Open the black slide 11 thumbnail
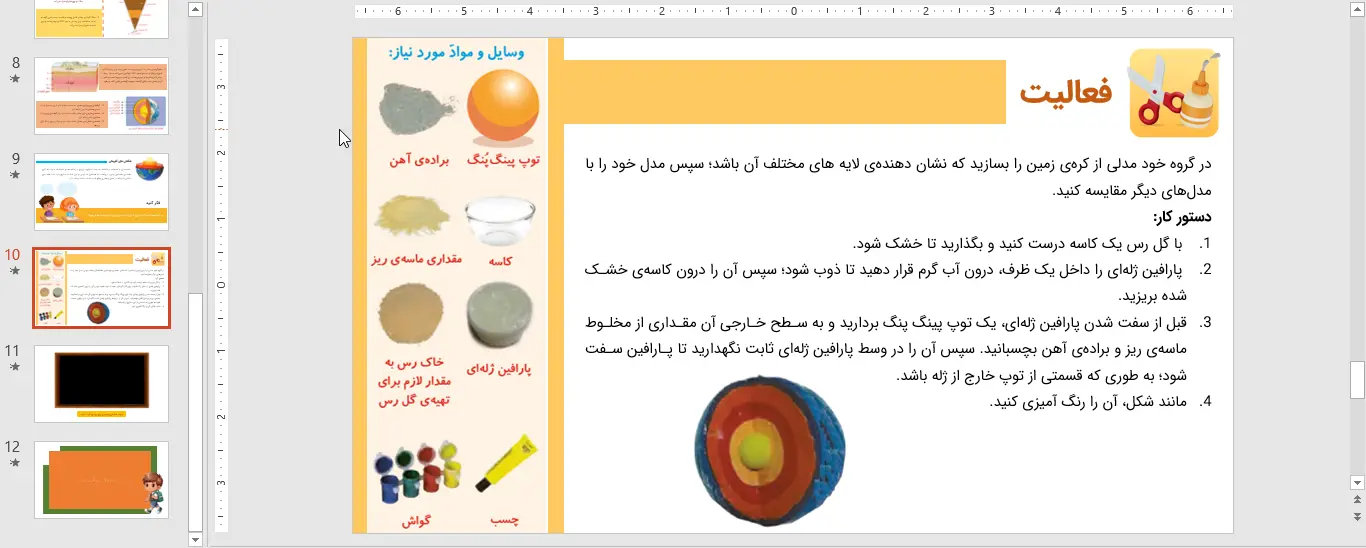1366x548 pixels. tap(101, 384)
